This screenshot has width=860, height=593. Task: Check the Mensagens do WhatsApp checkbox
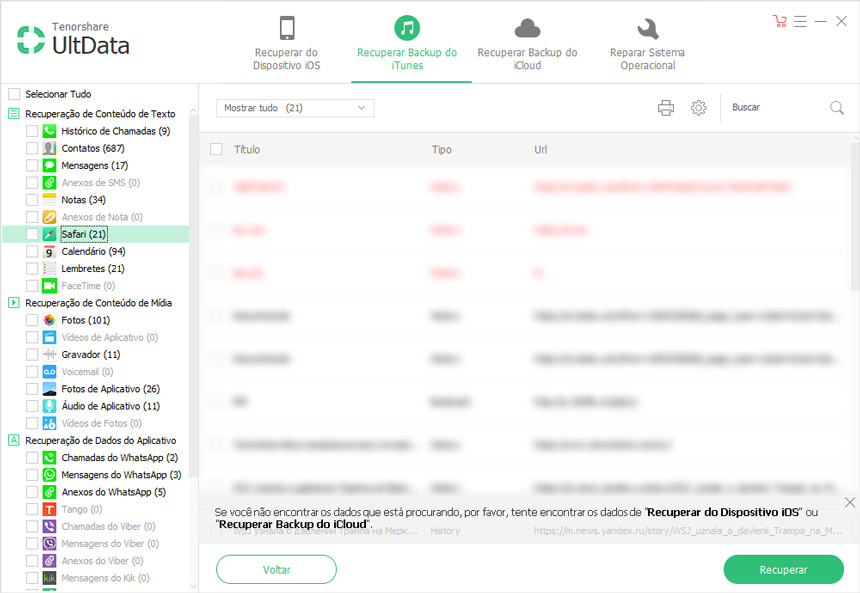[x=32, y=475]
